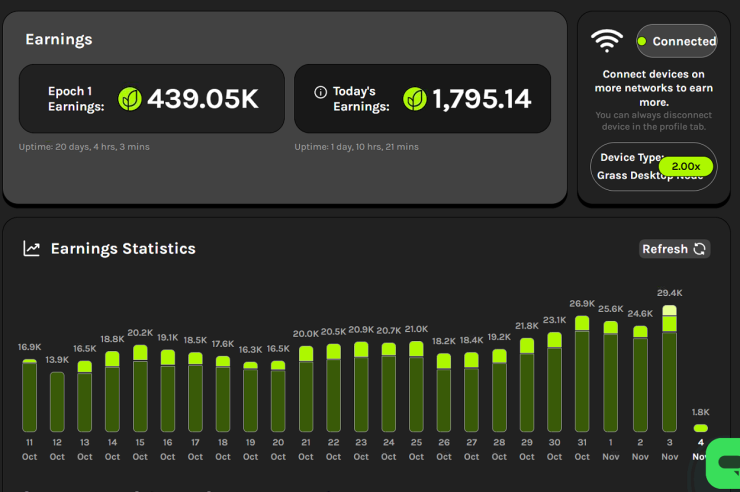The image size is (740, 492).
Task: Click the 17 Oct bar labeled 18.5K
Action: tap(195, 392)
